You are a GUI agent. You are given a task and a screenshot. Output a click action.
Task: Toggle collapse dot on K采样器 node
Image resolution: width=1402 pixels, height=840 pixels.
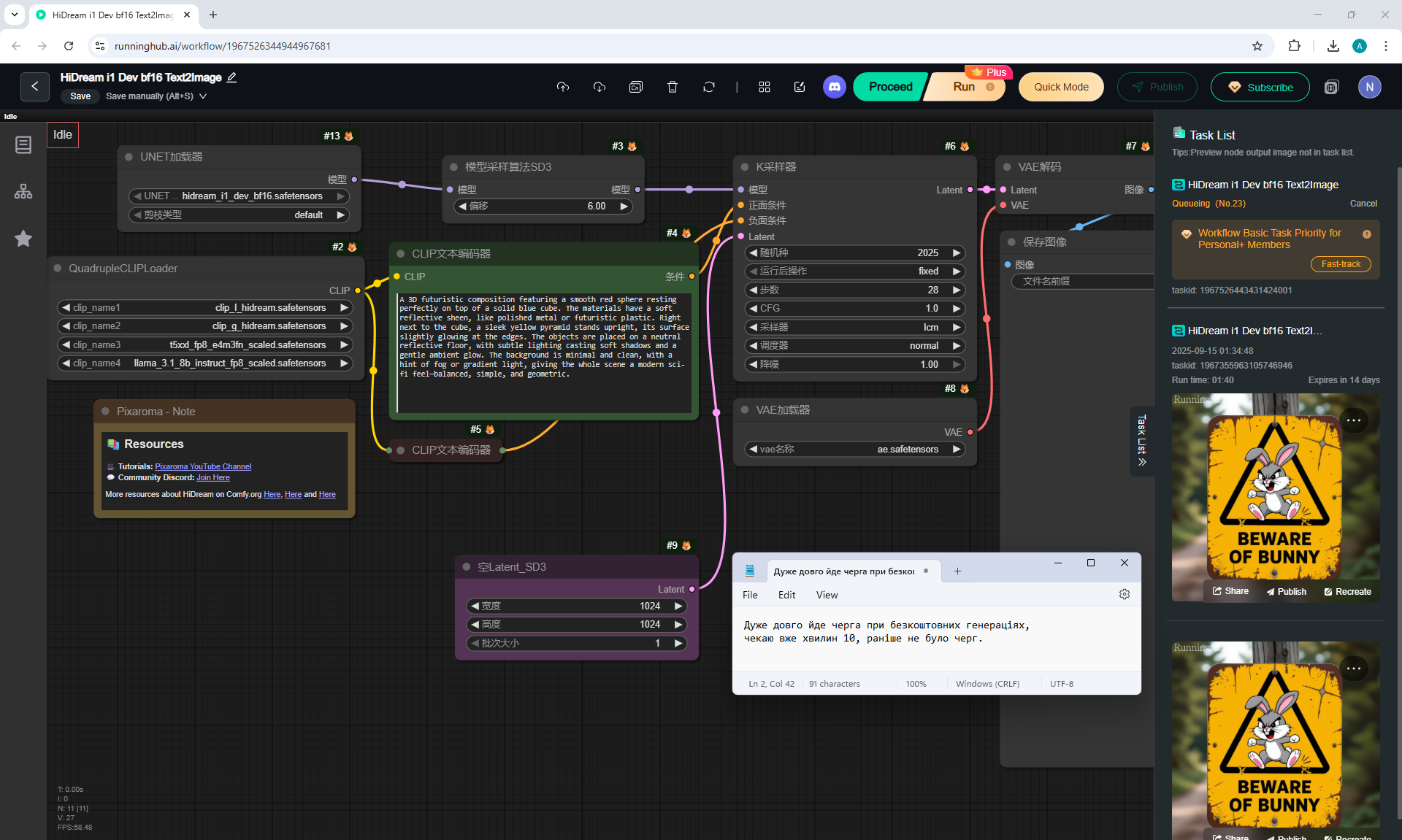click(744, 167)
